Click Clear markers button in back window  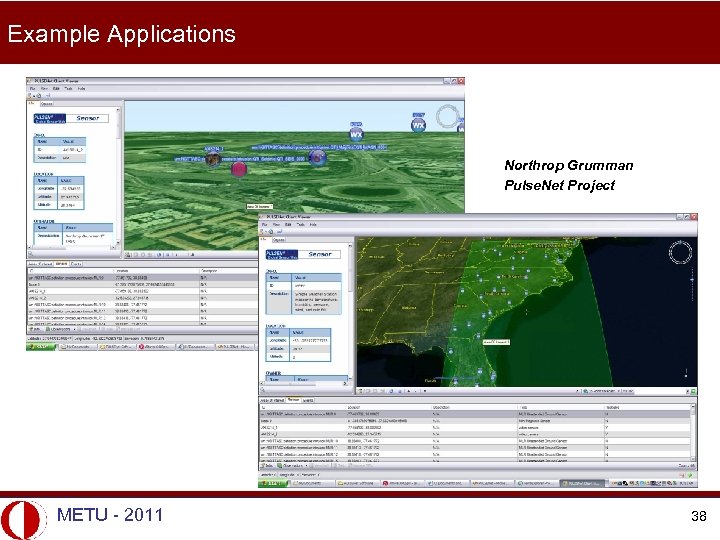pos(57,329)
